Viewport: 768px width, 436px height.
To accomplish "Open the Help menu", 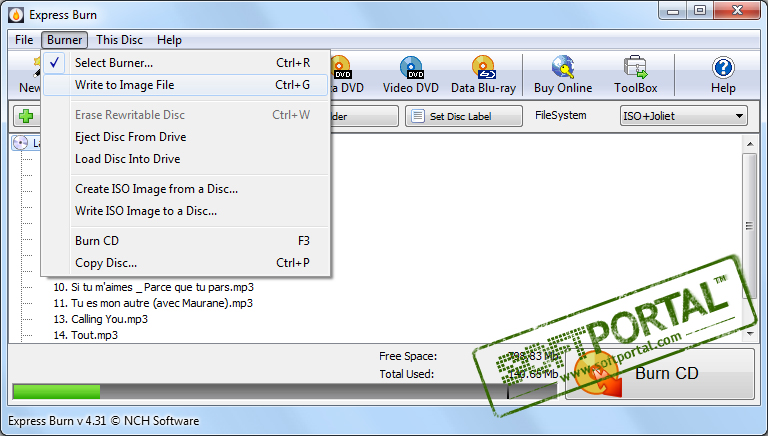I will coord(169,40).
